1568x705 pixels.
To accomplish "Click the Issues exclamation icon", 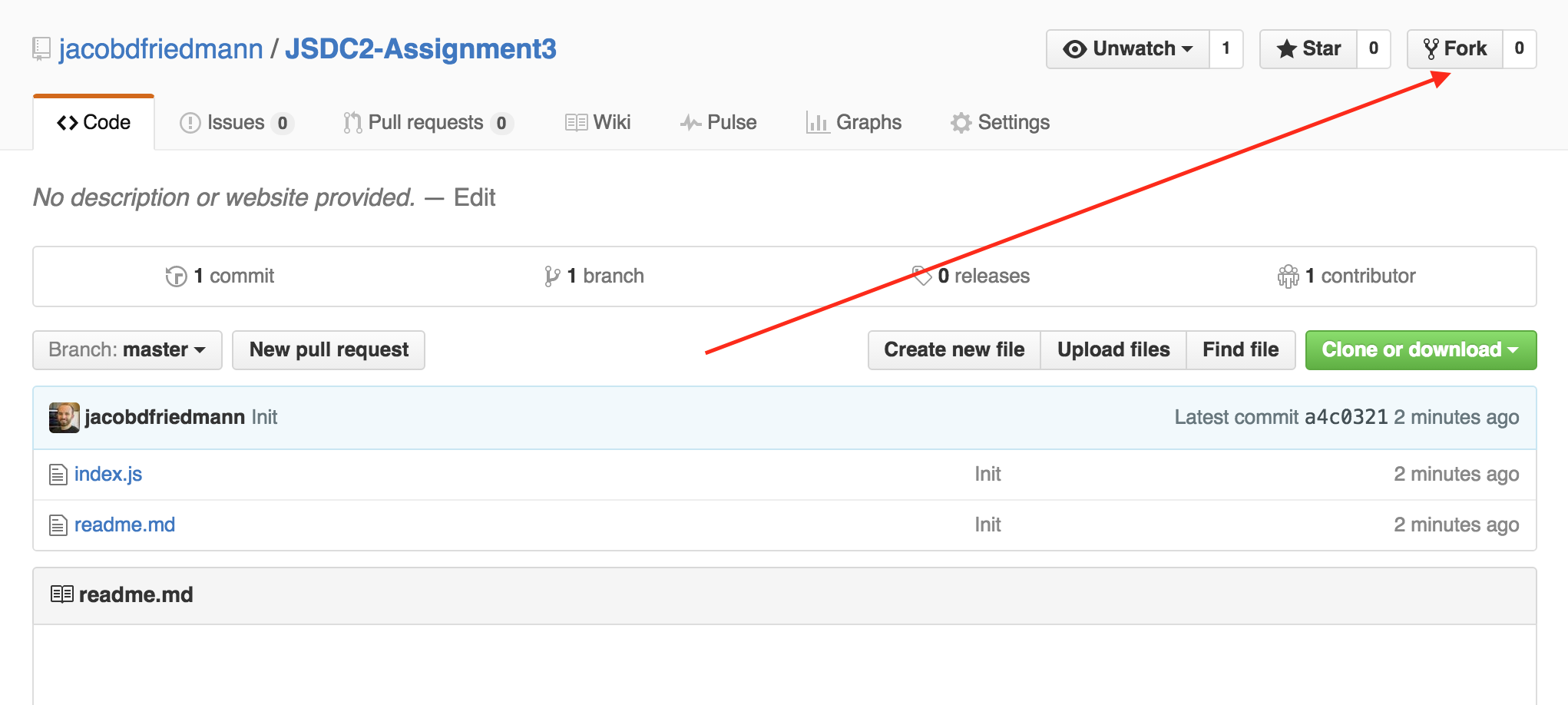I will click(x=190, y=123).
